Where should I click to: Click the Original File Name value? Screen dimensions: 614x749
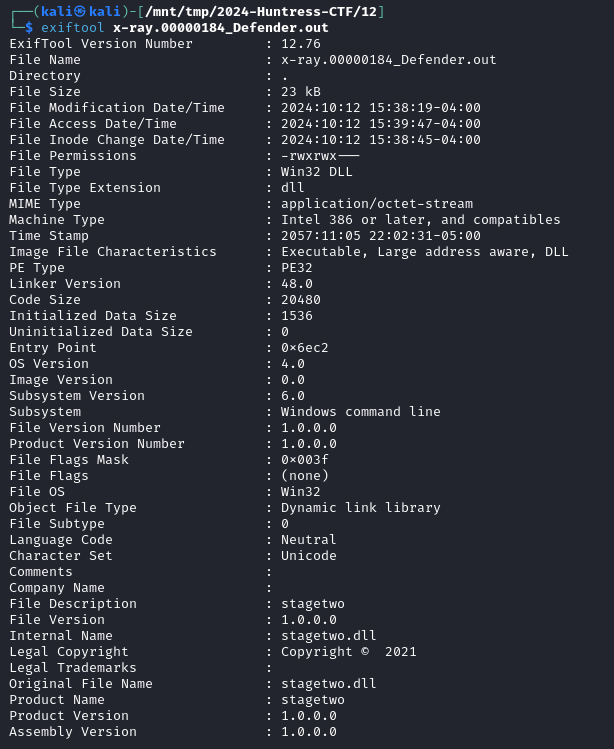tap(328, 684)
